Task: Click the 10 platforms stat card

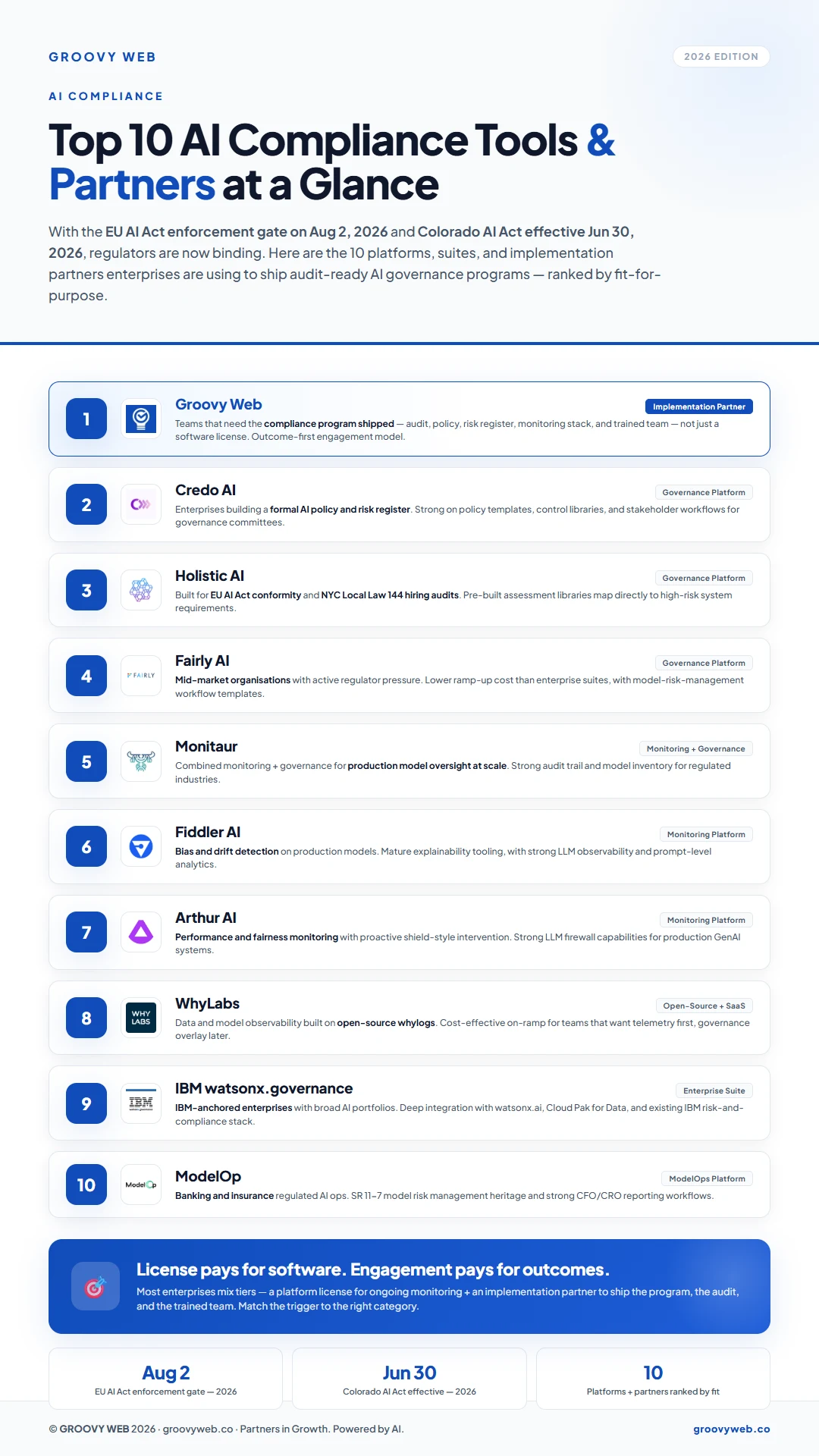Action: click(x=653, y=1379)
